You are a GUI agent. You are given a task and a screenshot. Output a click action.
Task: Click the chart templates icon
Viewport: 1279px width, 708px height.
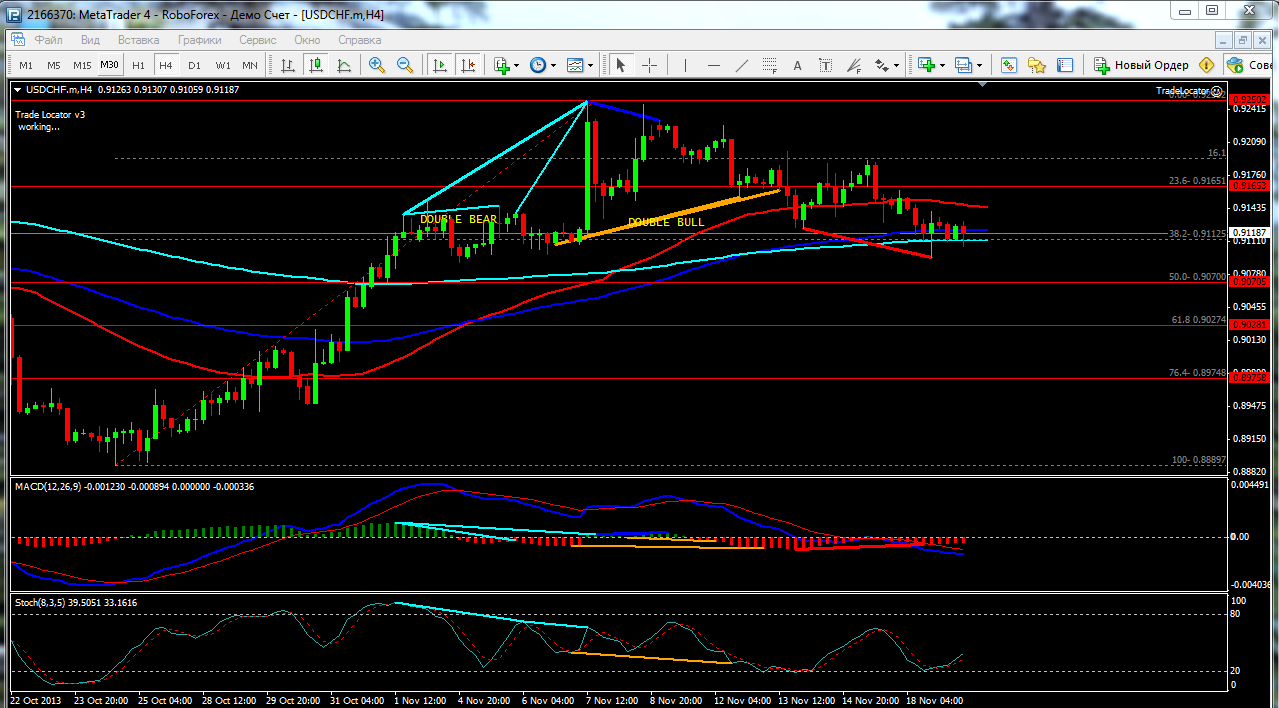click(575, 65)
